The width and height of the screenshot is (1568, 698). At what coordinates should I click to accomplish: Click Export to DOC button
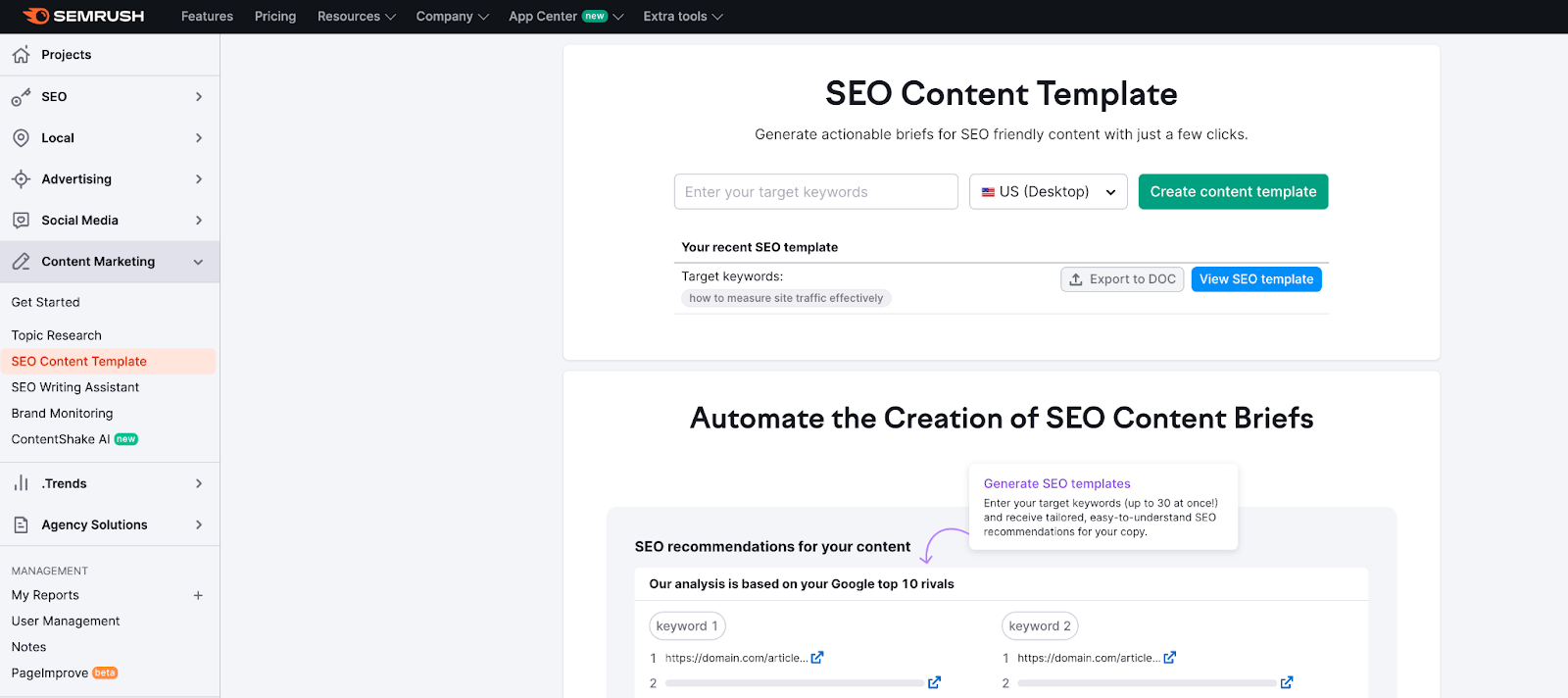pyautogui.click(x=1122, y=279)
